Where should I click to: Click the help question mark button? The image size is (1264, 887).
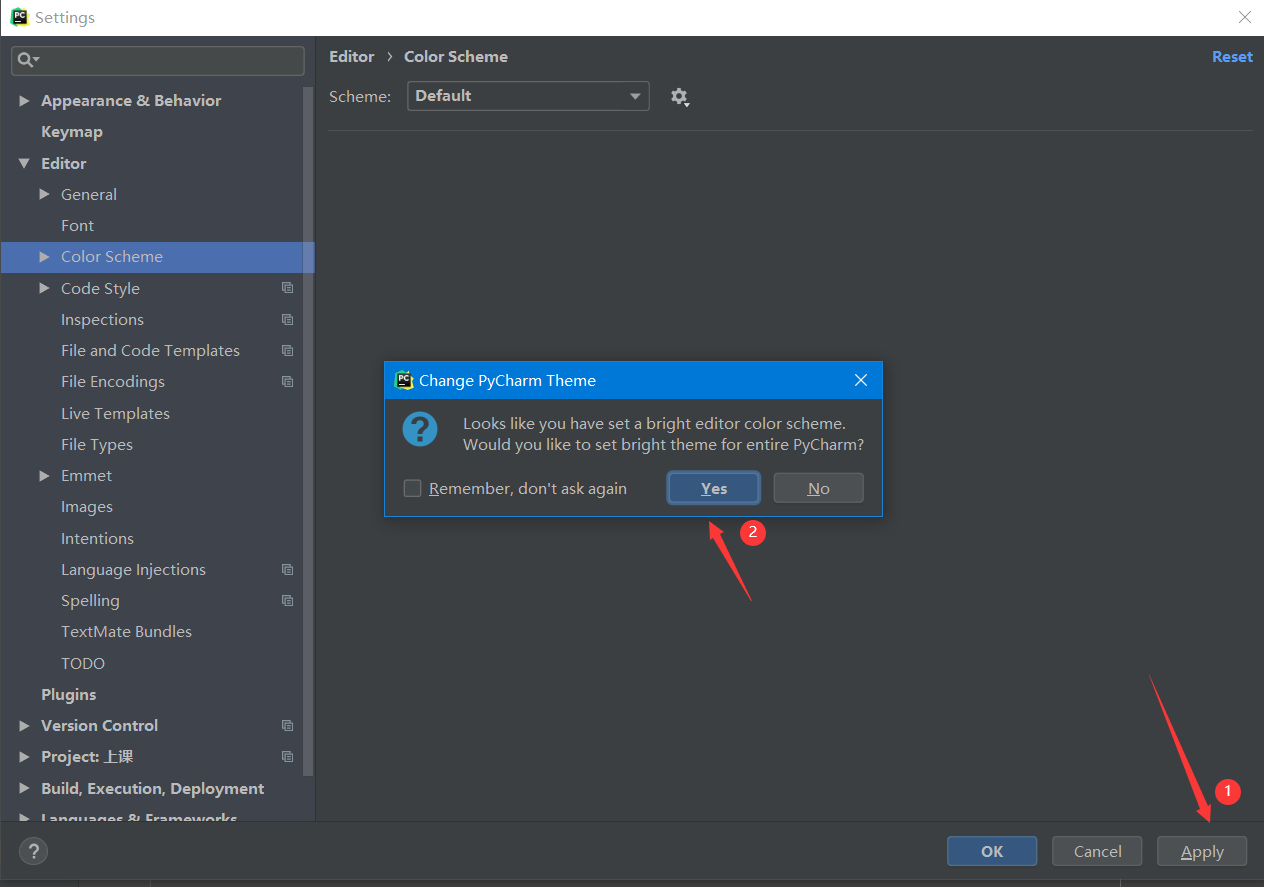33,851
